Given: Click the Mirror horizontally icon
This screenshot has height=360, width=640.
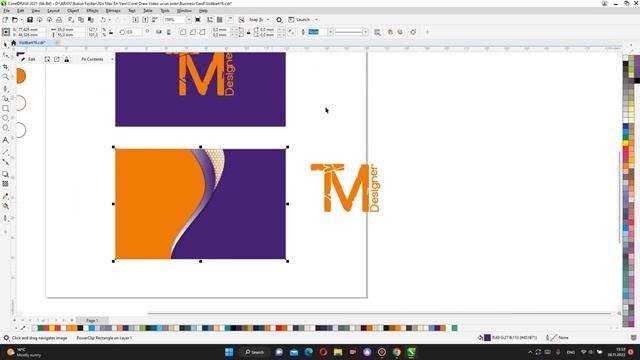Looking at the screenshot, I should (x=159, y=32).
